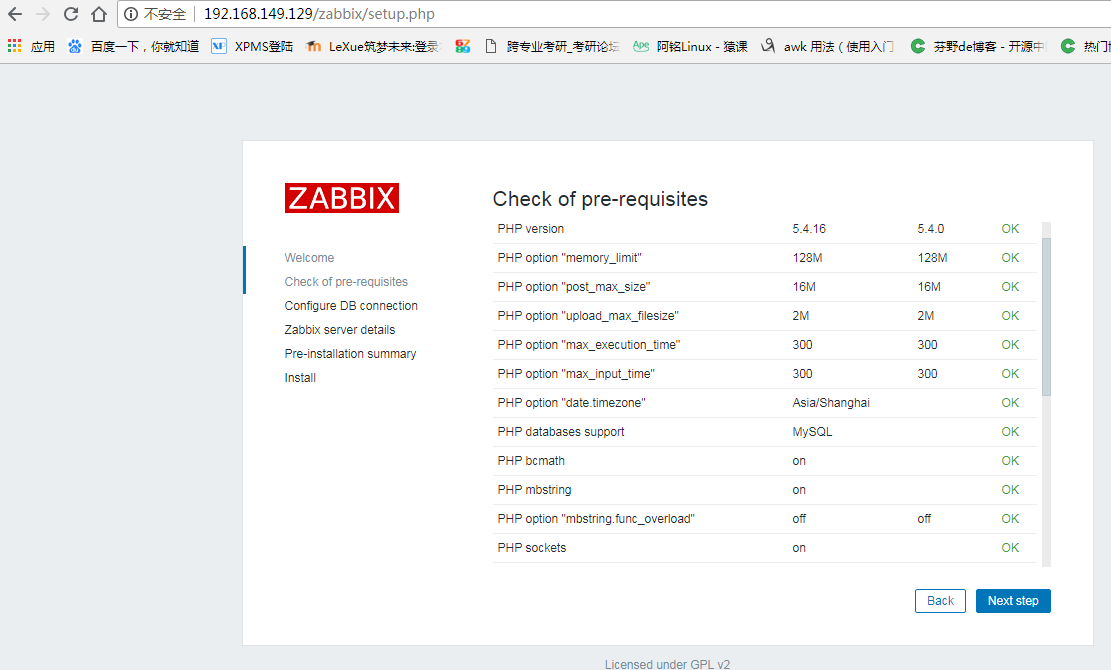Click the PHP version row label

pos(531,229)
